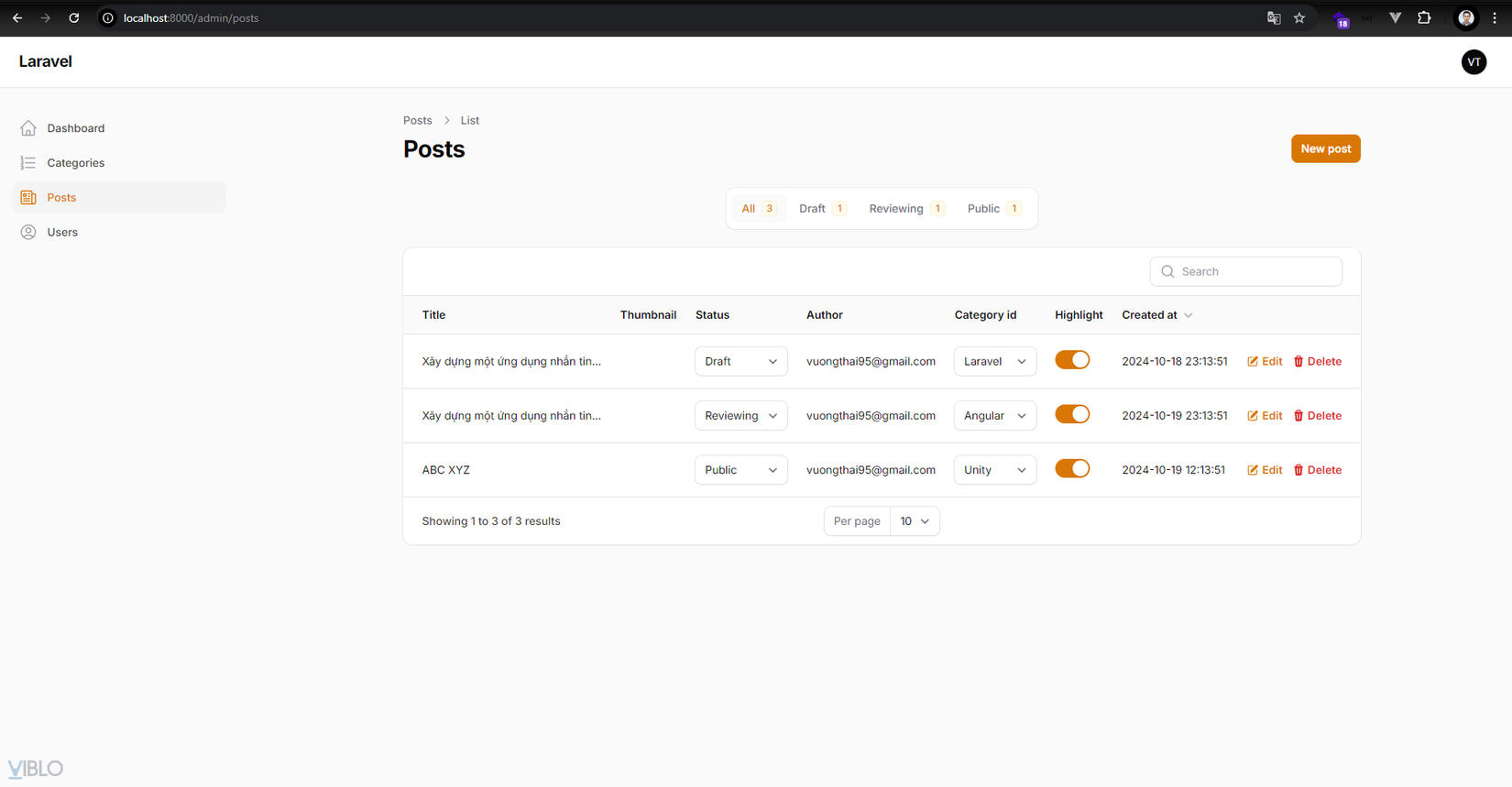Image resolution: width=1512 pixels, height=787 pixels.
Task: Bookmark this page with the star icon
Action: (x=1299, y=18)
